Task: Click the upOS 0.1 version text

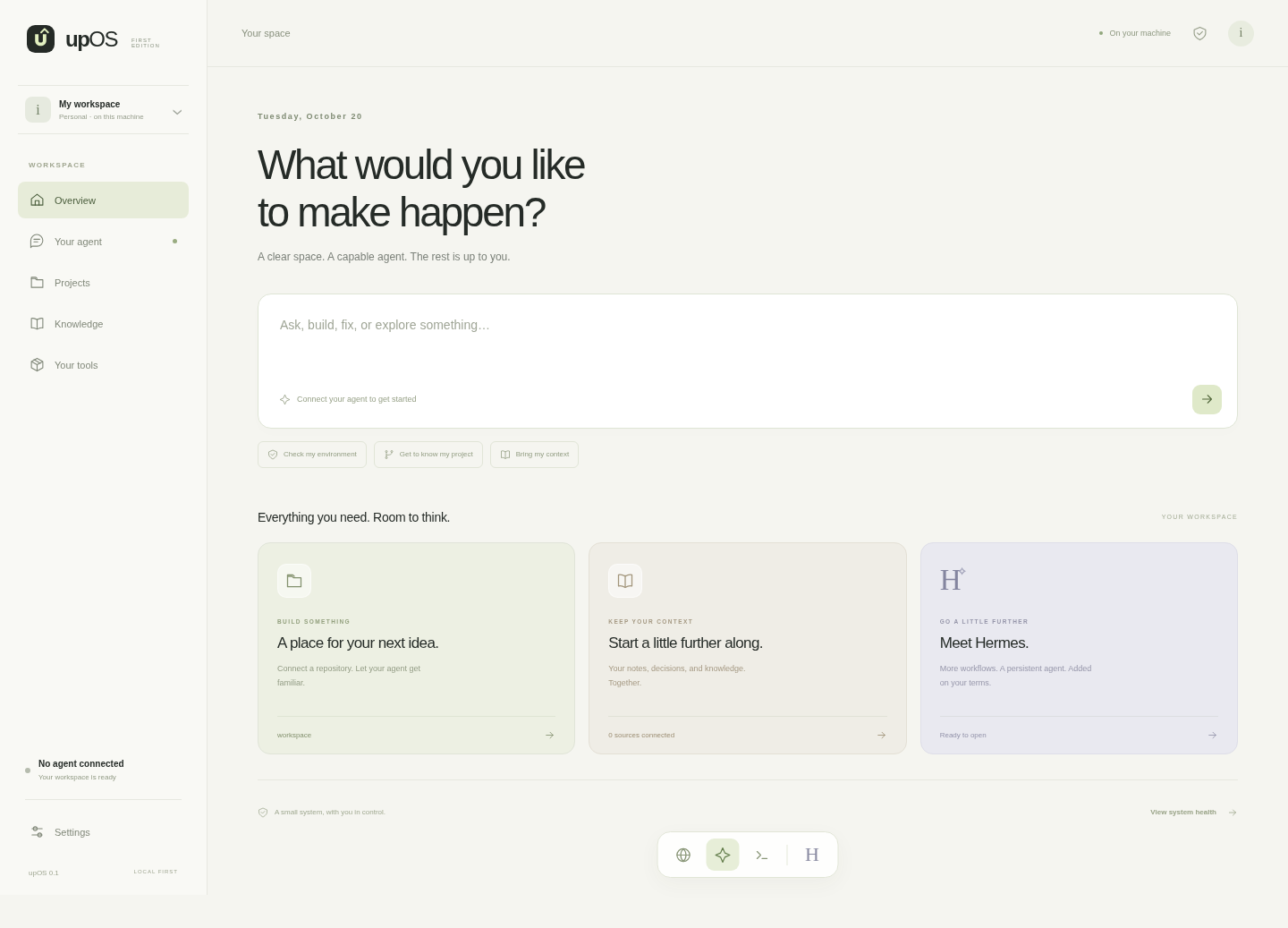Action: click(x=44, y=873)
